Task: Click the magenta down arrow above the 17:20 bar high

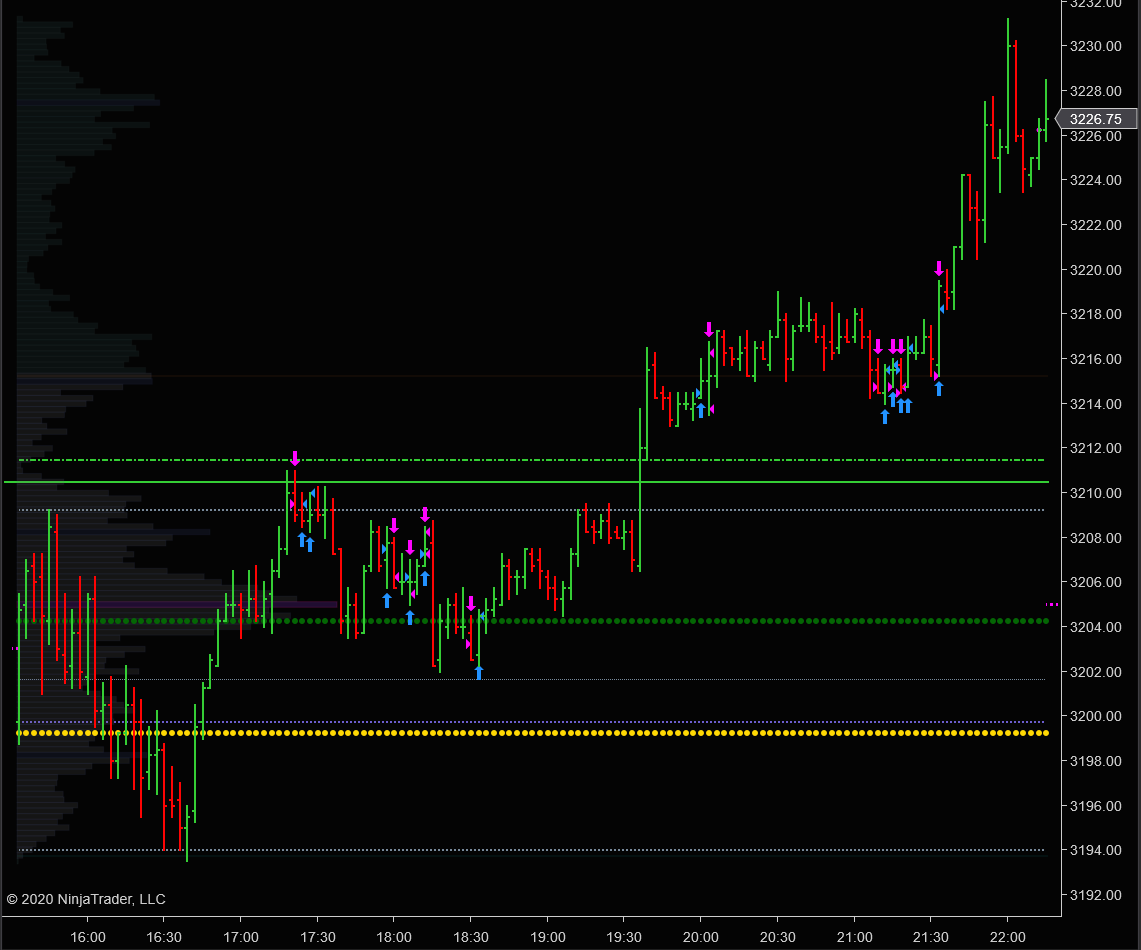Action: pos(295,458)
